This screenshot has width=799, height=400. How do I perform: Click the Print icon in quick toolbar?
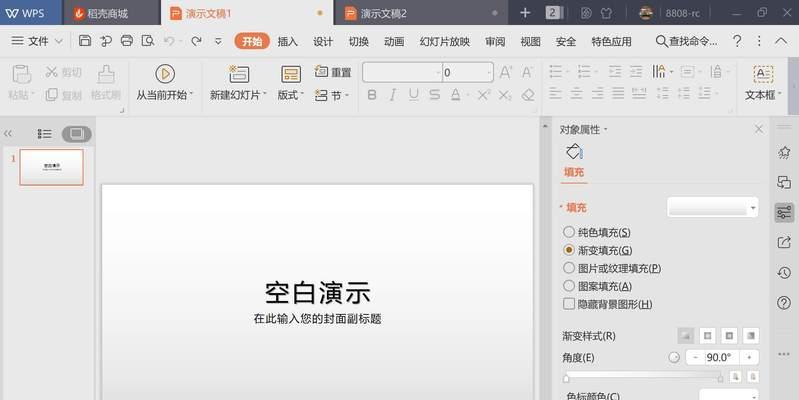pyautogui.click(x=126, y=41)
